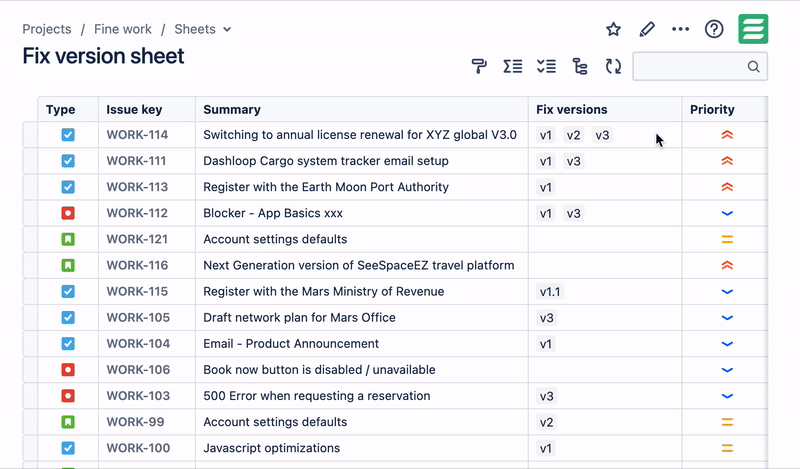Select the 'Blocker - App Basics xxx' summary
The width and height of the screenshot is (800, 469).
pos(273,213)
